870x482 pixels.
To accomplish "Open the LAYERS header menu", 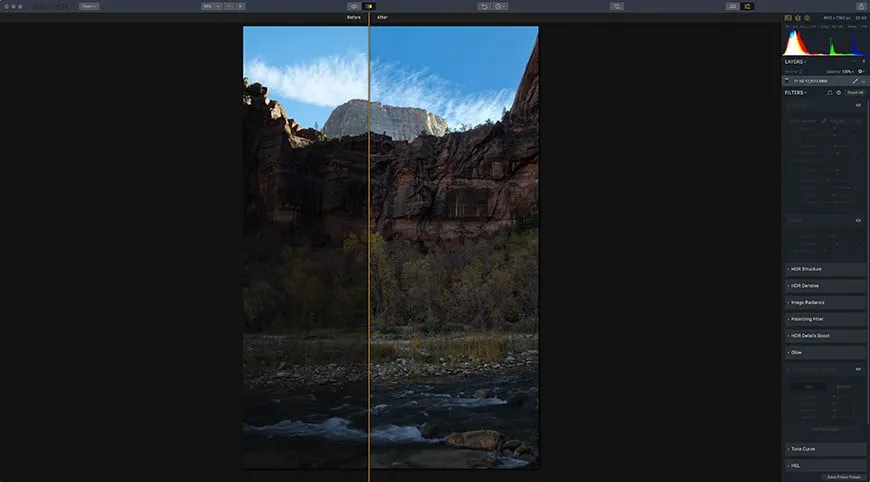I will coord(796,61).
